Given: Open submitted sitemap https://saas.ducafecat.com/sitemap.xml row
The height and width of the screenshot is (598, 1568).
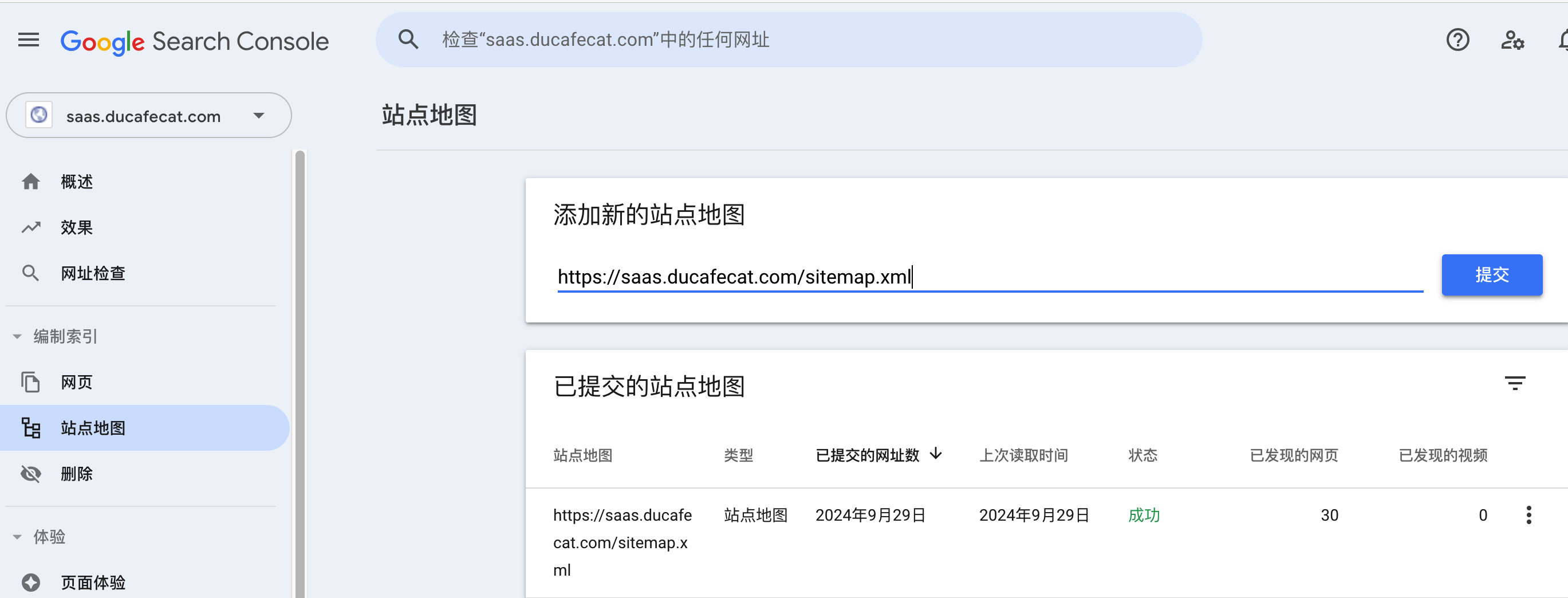Looking at the screenshot, I should pyautogui.click(x=1046, y=542).
